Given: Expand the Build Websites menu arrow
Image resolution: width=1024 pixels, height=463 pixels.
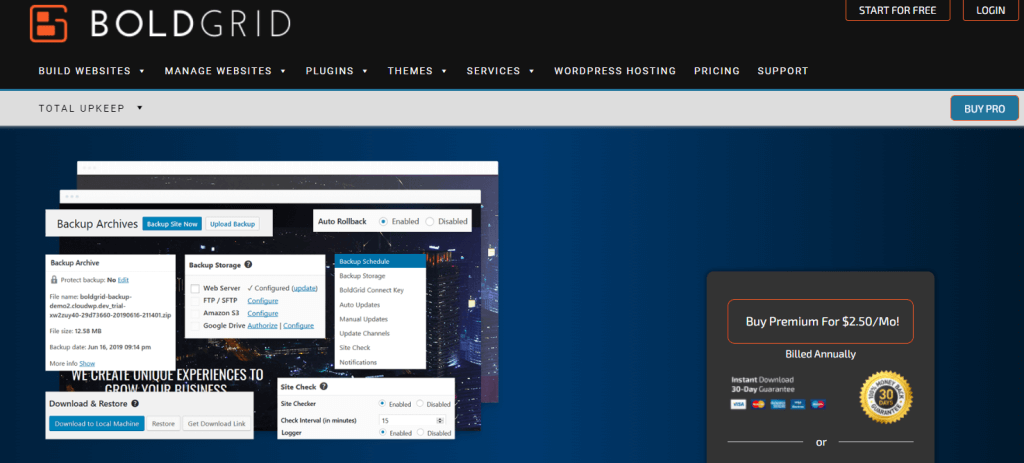Looking at the screenshot, I should tap(142, 71).
